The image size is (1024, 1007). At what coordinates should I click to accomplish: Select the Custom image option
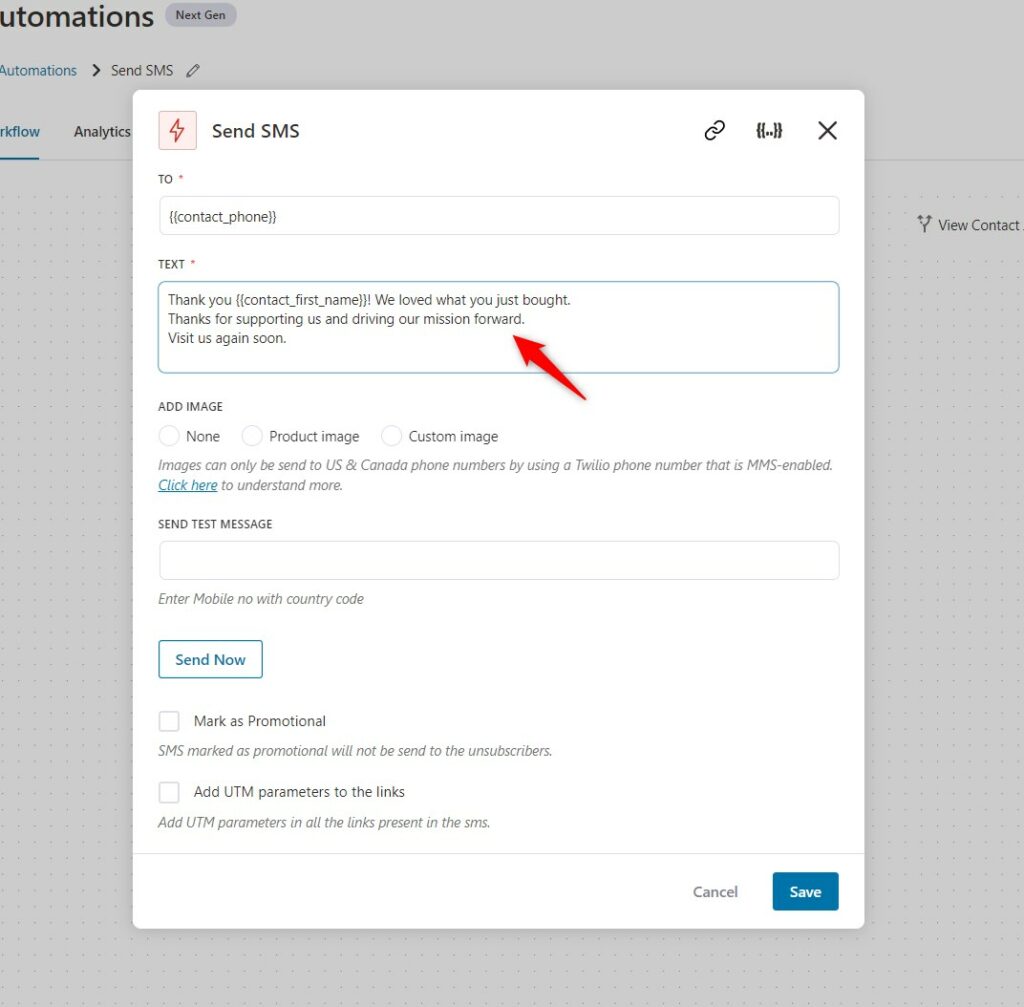click(391, 436)
